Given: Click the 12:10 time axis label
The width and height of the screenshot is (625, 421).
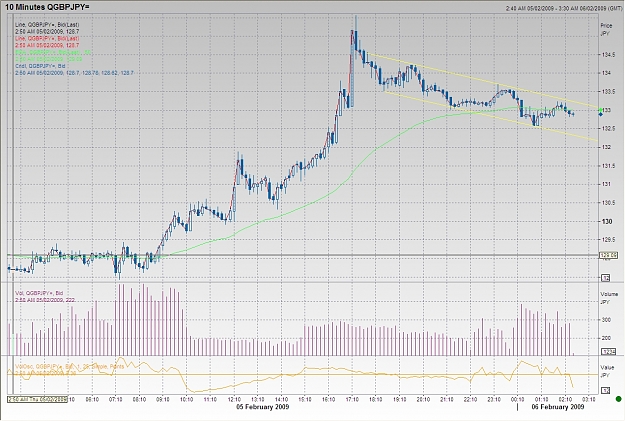Looking at the screenshot, I should pos(234,399).
